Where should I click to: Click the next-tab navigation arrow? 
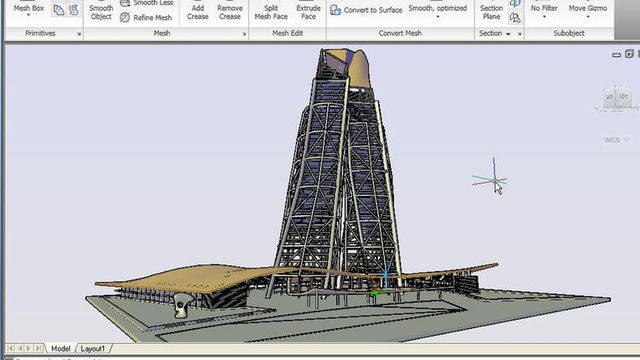click(29, 348)
